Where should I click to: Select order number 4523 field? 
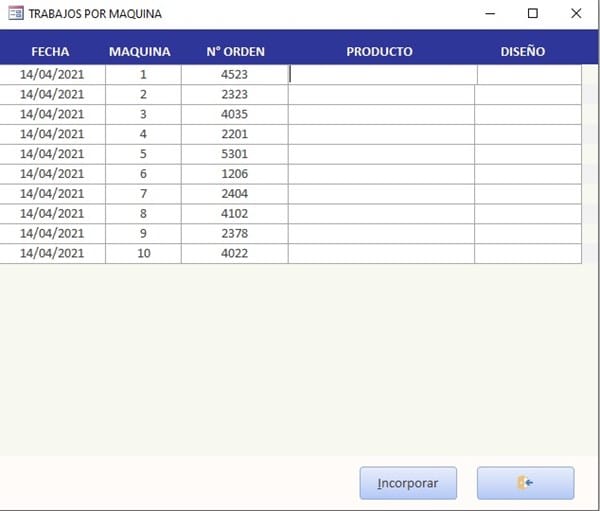(x=234, y=74)
